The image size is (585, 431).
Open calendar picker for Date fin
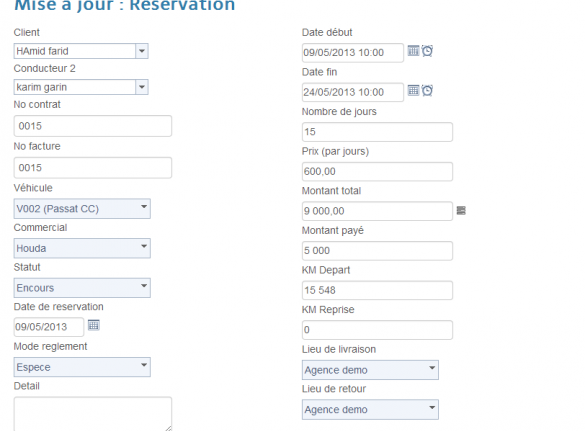click(x=413, y=90)
